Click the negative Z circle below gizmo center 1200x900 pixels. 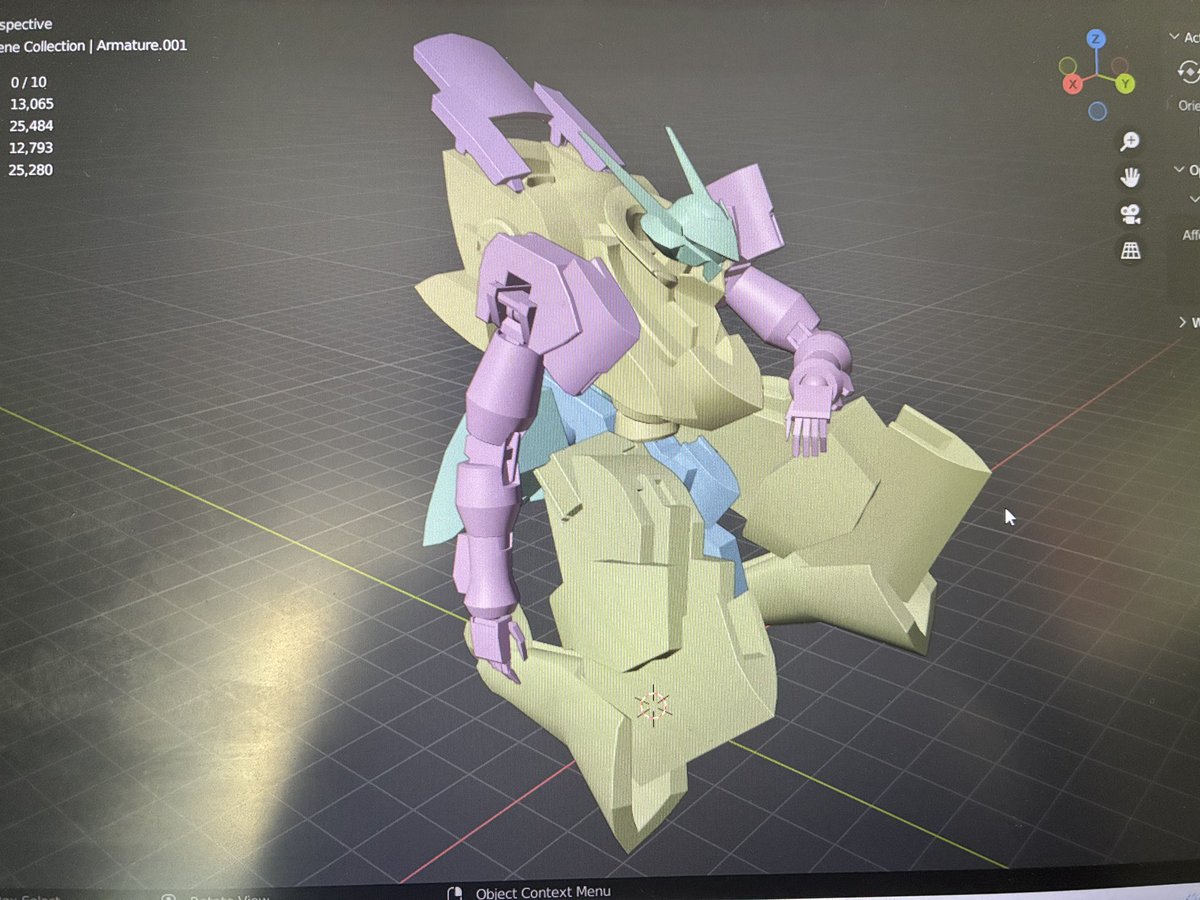click(1098, 110)
